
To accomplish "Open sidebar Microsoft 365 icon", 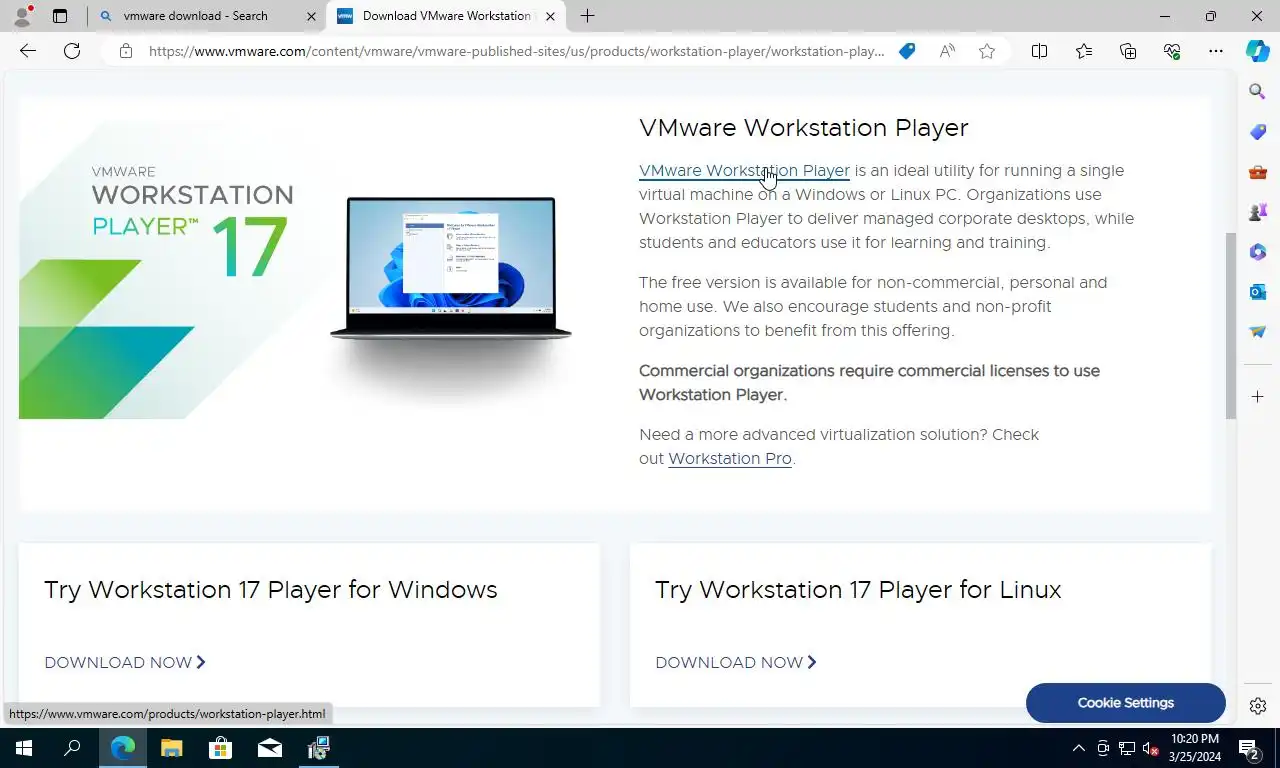I will pos(1258,252).
